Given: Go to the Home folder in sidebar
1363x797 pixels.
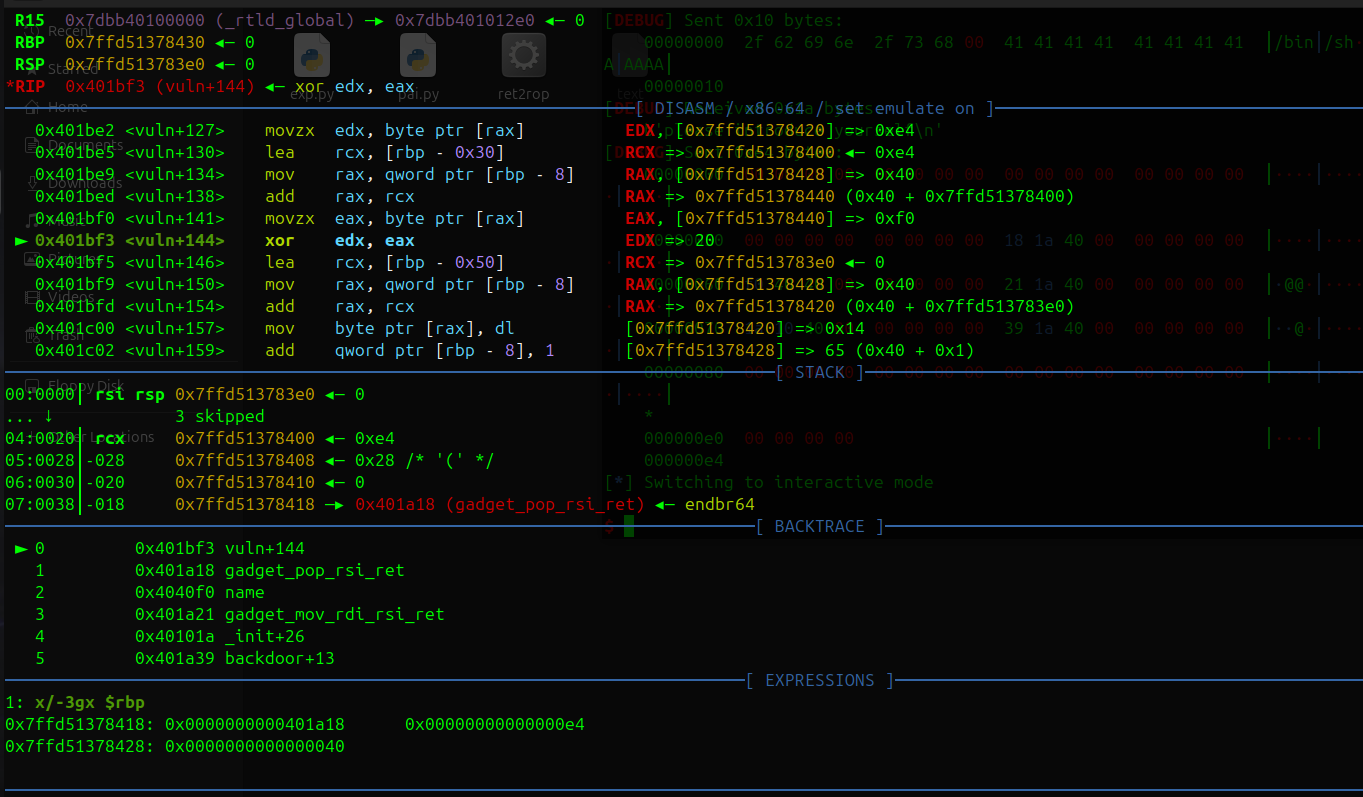Looking at the screenshot, I should [67, 107].
